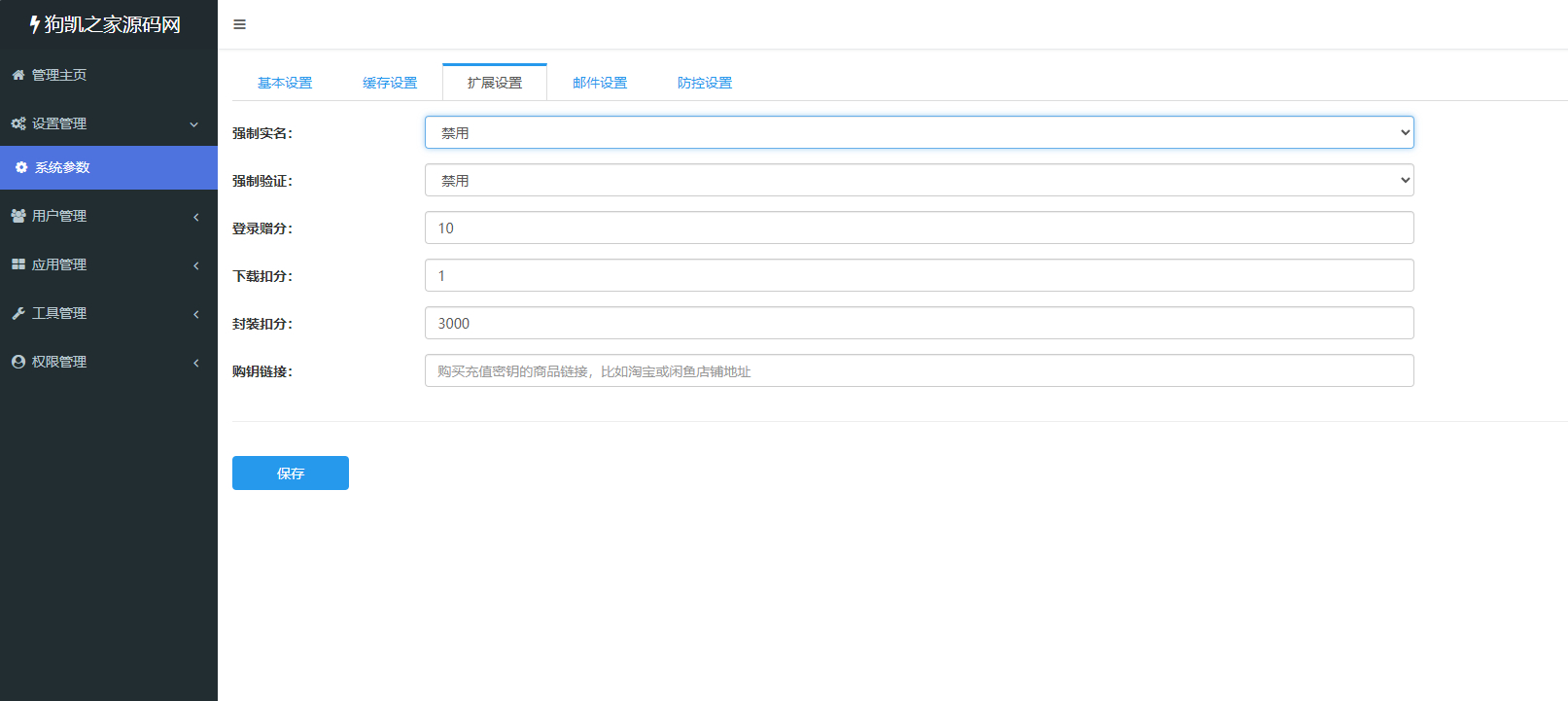Expand the 权限管理 submenu arrow
This screenshot has width=1568, height=701.
click(196, 363)
